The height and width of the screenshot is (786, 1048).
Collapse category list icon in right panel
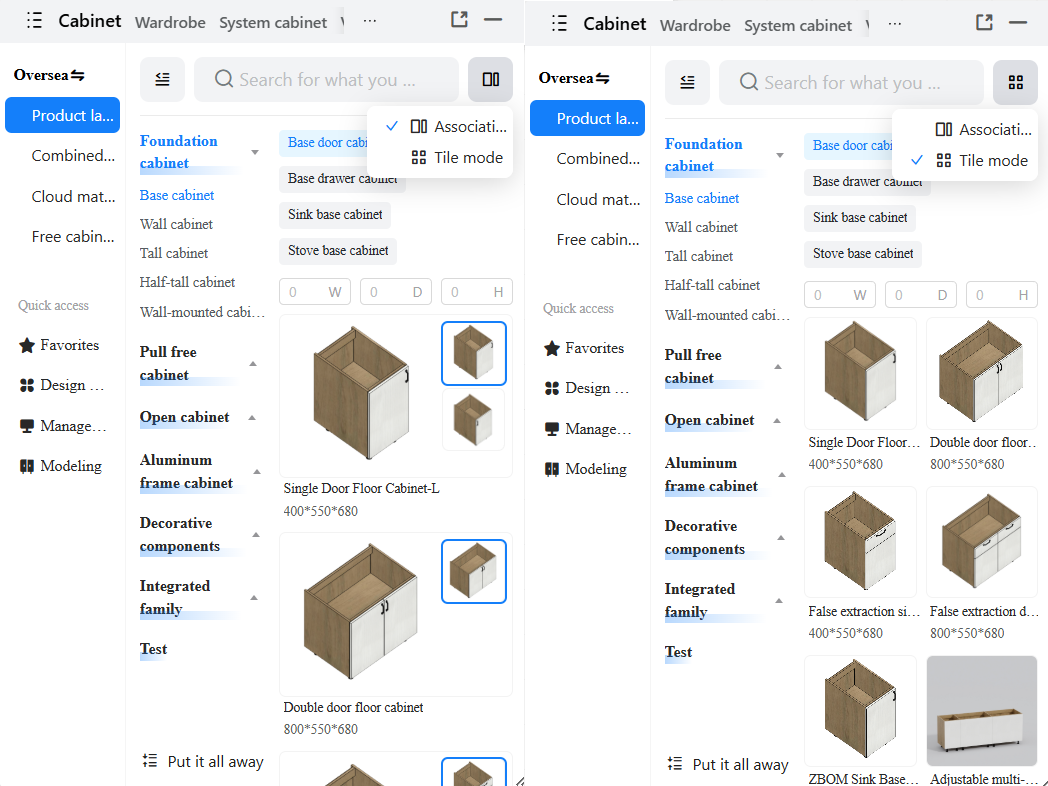[687, 82]
